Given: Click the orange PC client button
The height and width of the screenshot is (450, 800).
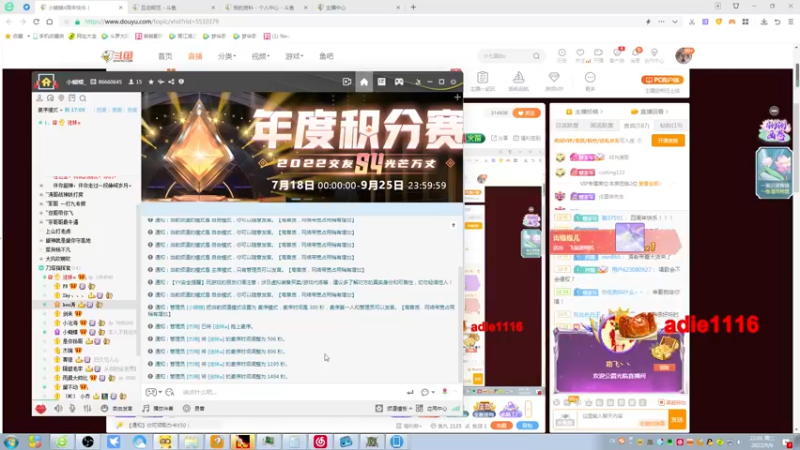Looking at the screenshot, I should tap(662, 80).
